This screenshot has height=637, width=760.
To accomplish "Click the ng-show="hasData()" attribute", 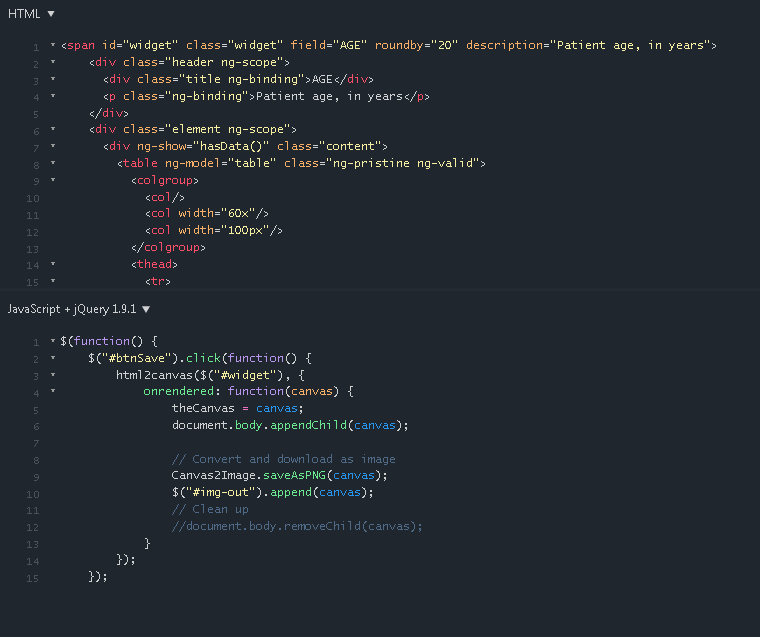I will tap(203, 146).
